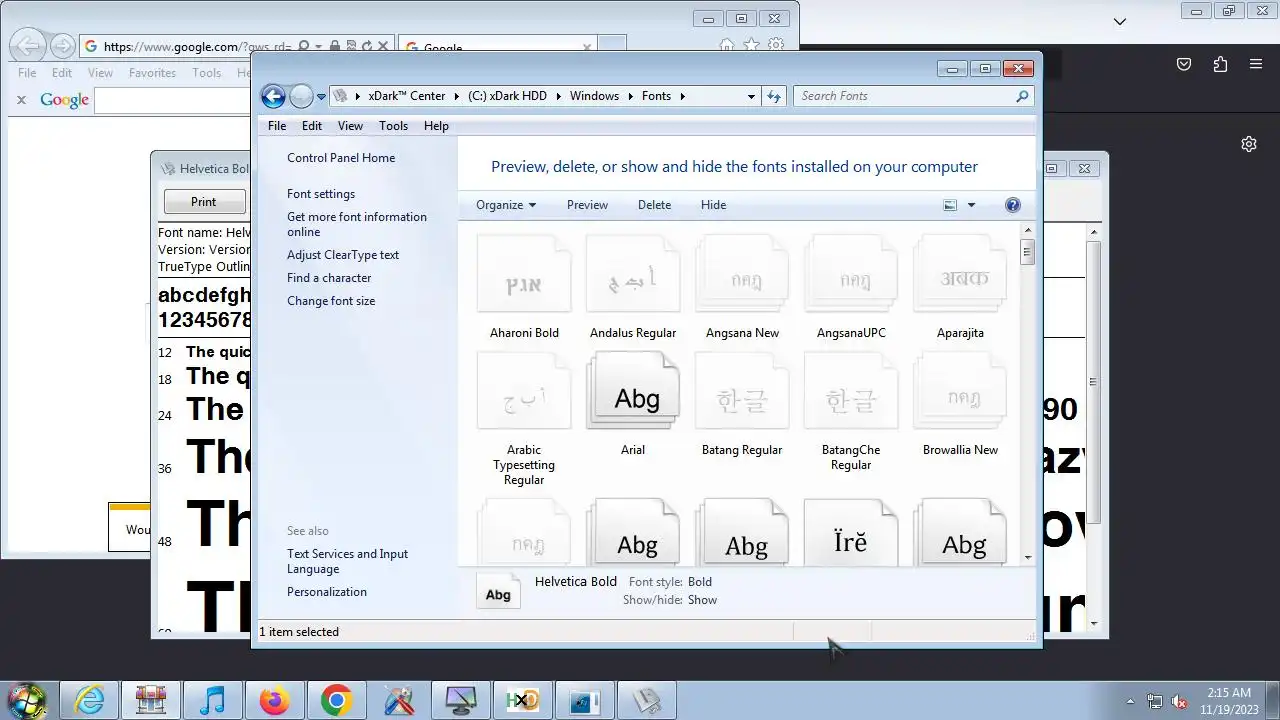Click Internet Explorer forward arrow button

tap(62, 45)
